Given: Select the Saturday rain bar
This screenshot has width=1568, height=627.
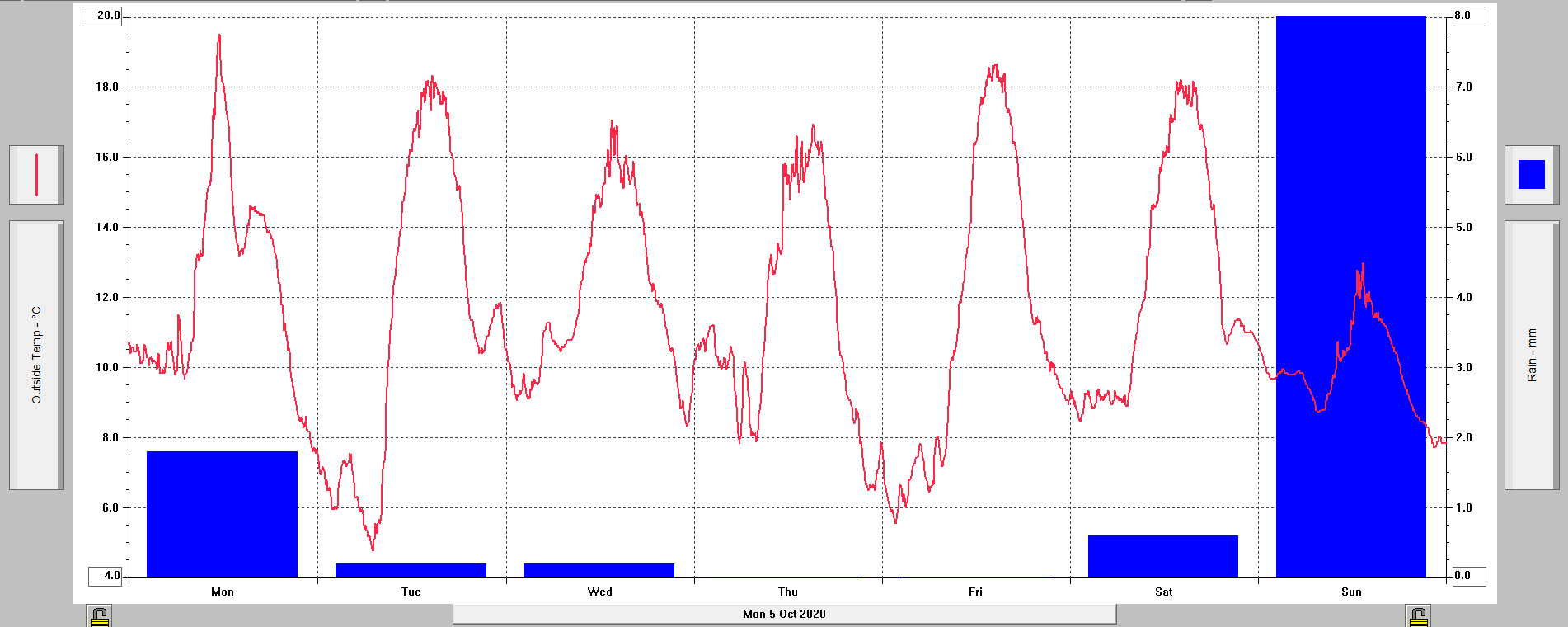Looking at the screenshot, I should tap(1162, 556).
